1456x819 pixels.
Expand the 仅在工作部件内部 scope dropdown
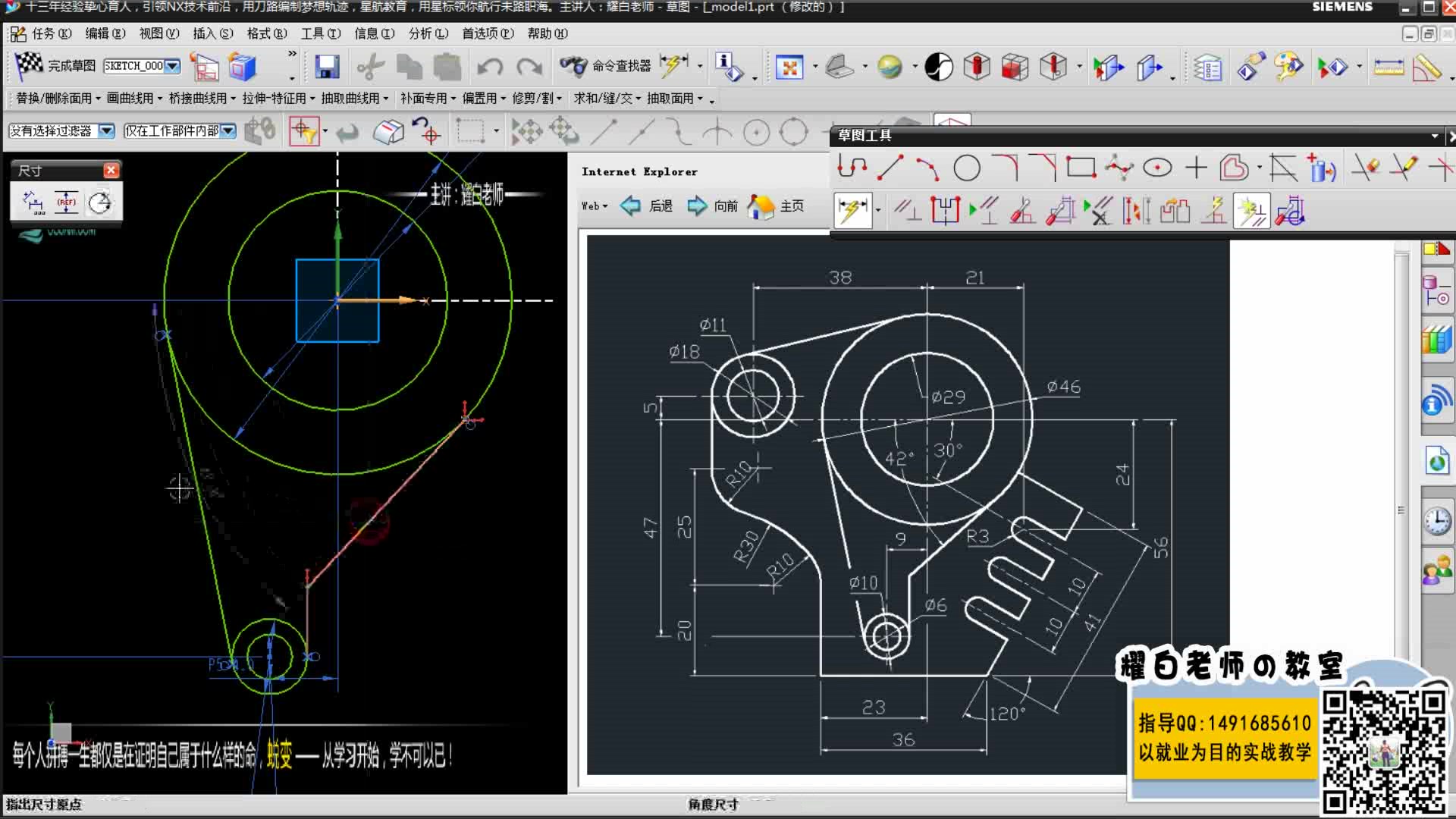coord(228,131)
